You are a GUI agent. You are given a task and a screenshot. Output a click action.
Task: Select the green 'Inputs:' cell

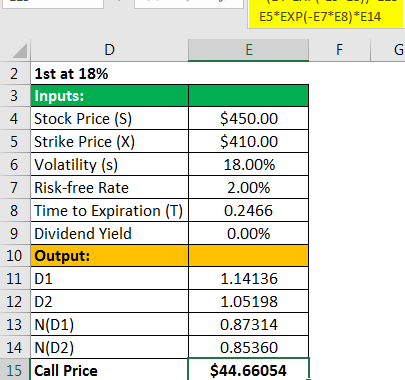(109, 96)
